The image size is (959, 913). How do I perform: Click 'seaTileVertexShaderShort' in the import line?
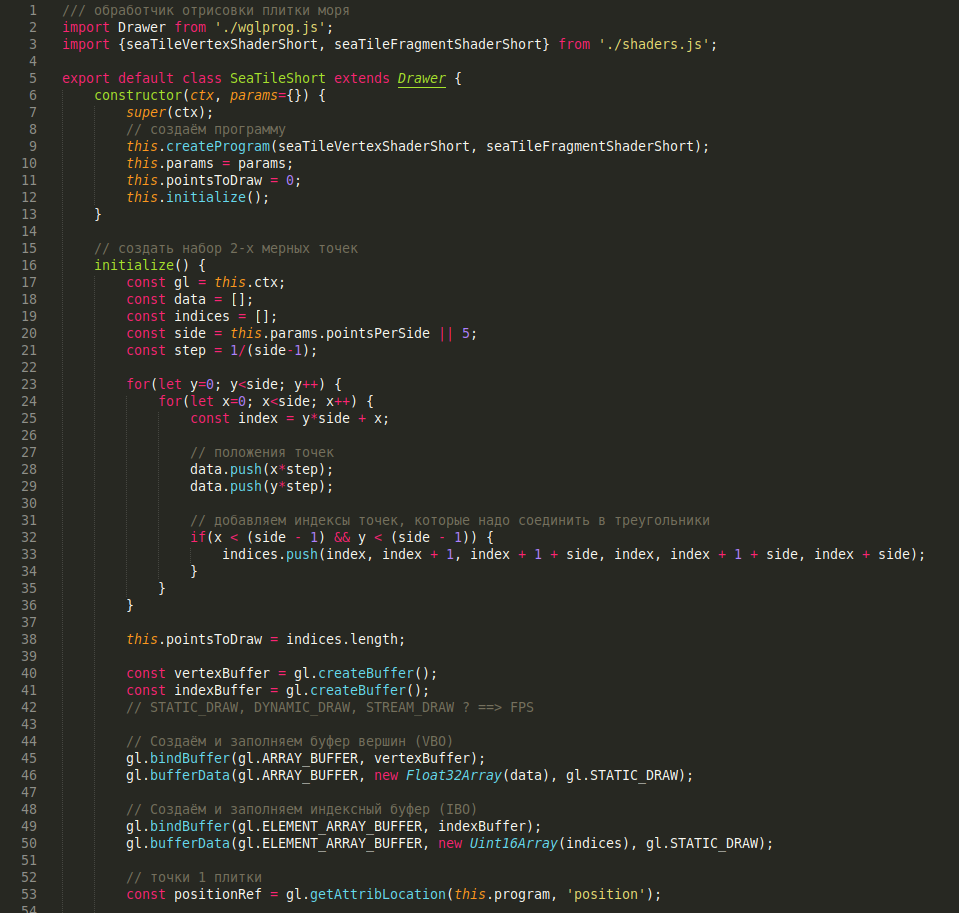click(222, 44)
